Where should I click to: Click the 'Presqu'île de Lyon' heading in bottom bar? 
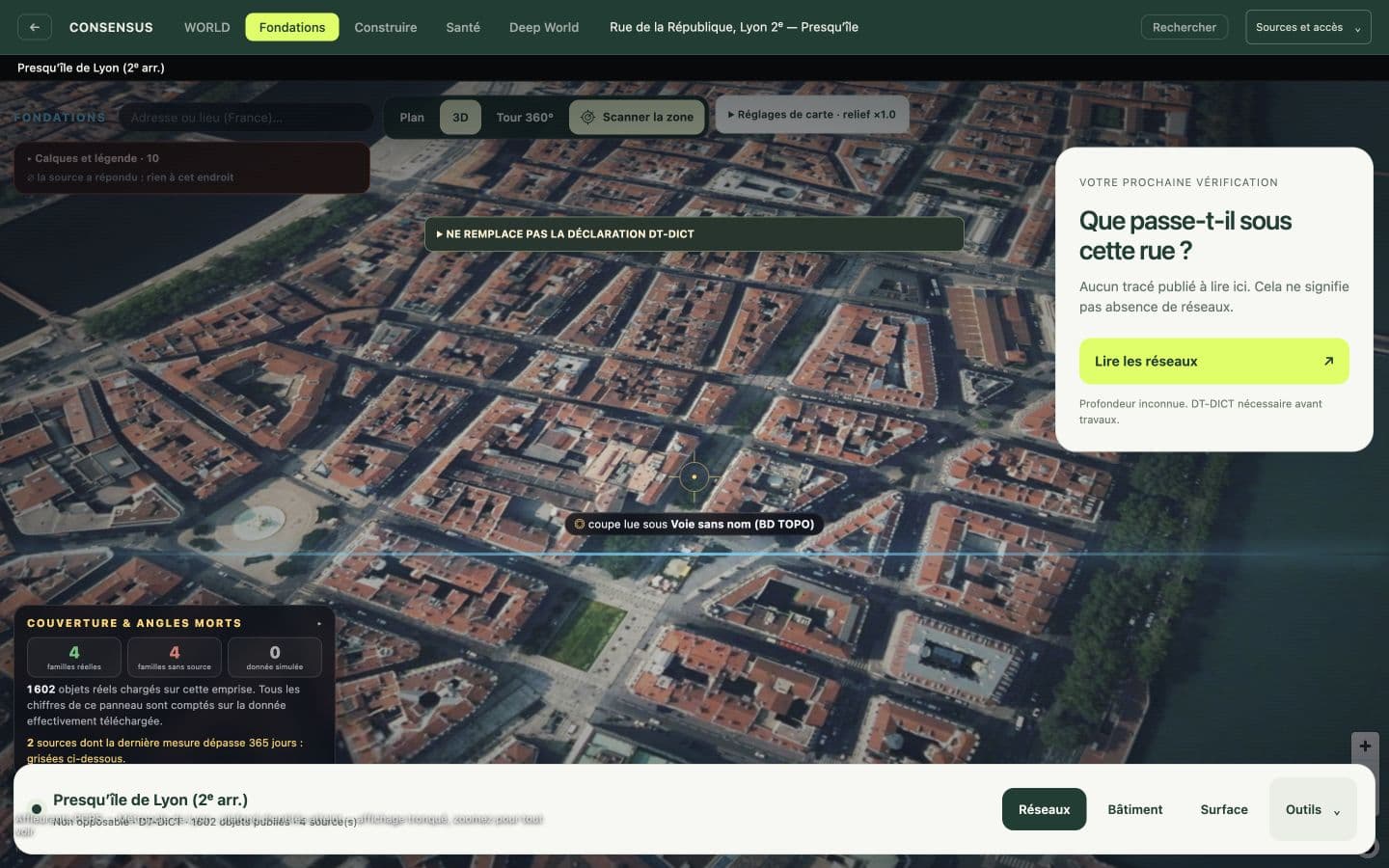coord(150,800)
